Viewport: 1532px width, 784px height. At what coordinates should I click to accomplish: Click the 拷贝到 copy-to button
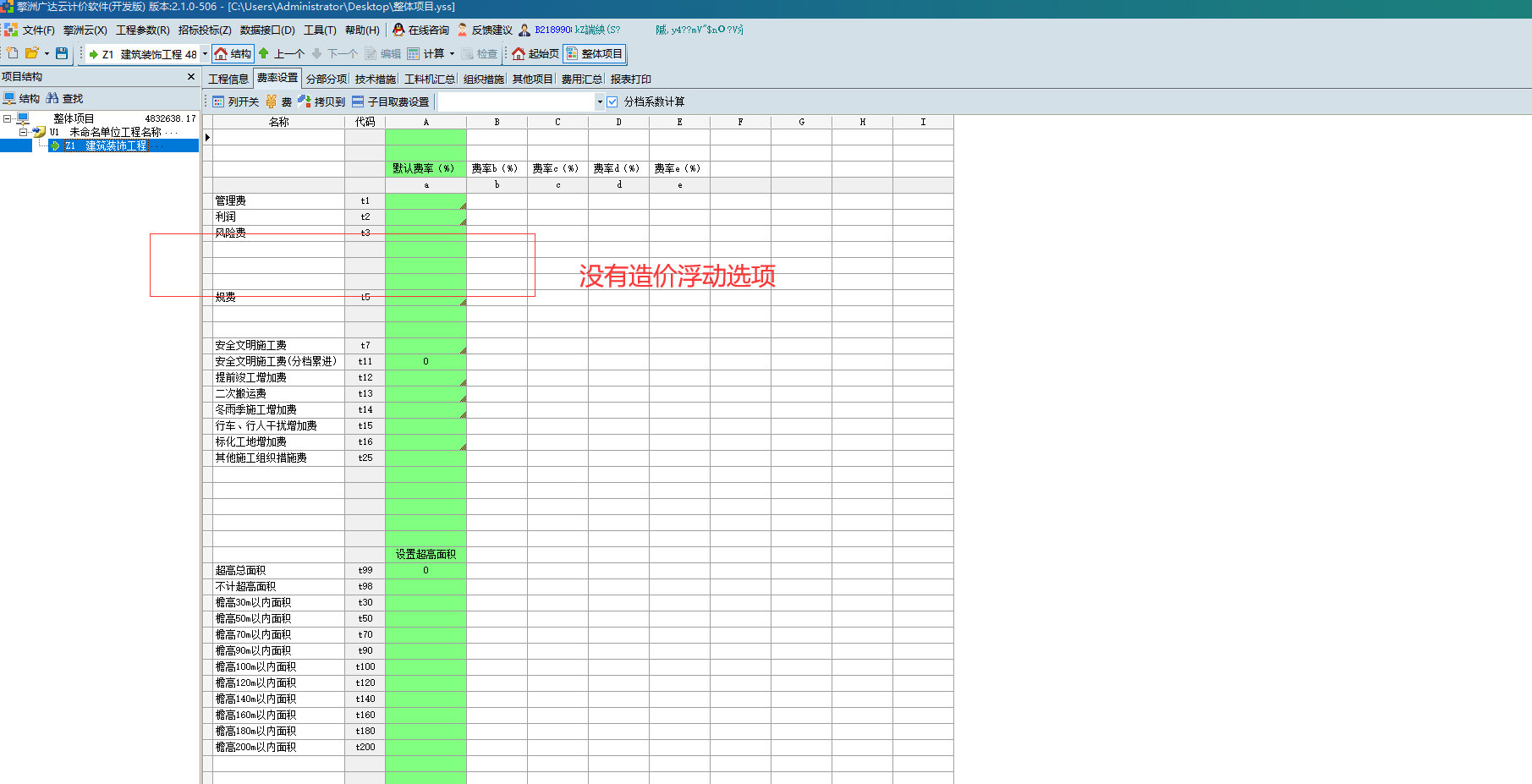(x=321, y=101)
